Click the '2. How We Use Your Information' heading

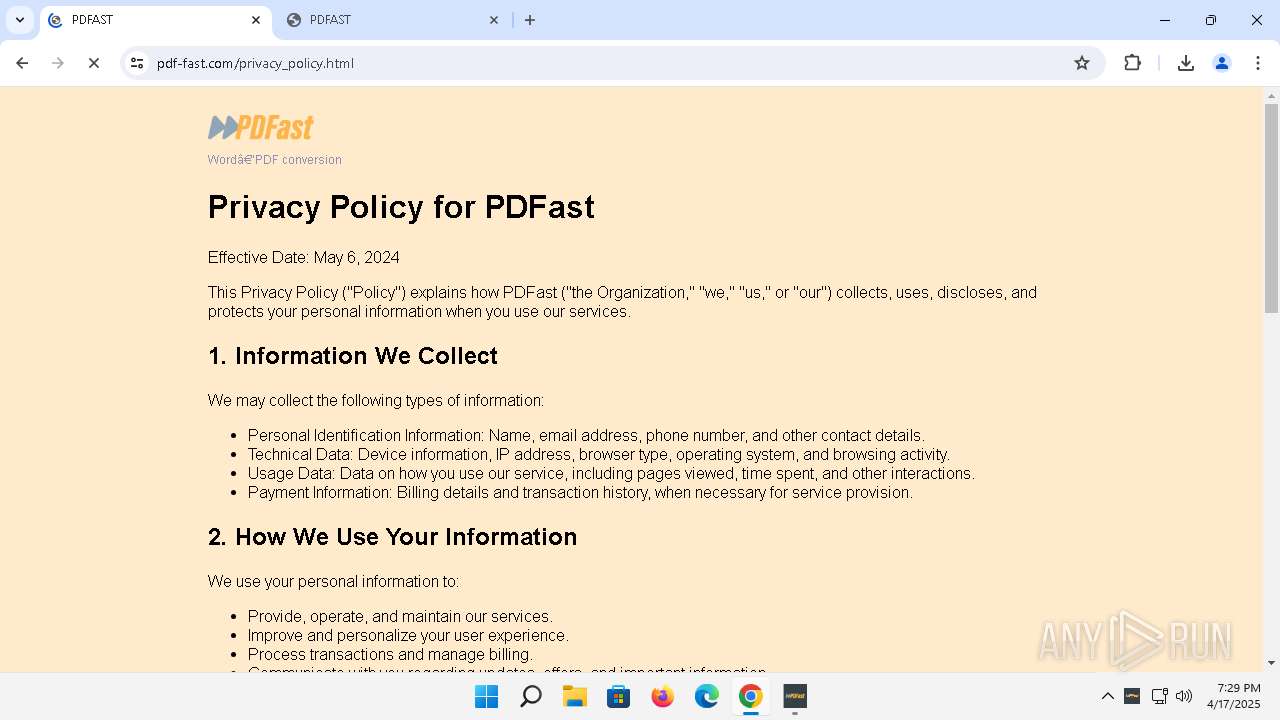click(392, 537)
